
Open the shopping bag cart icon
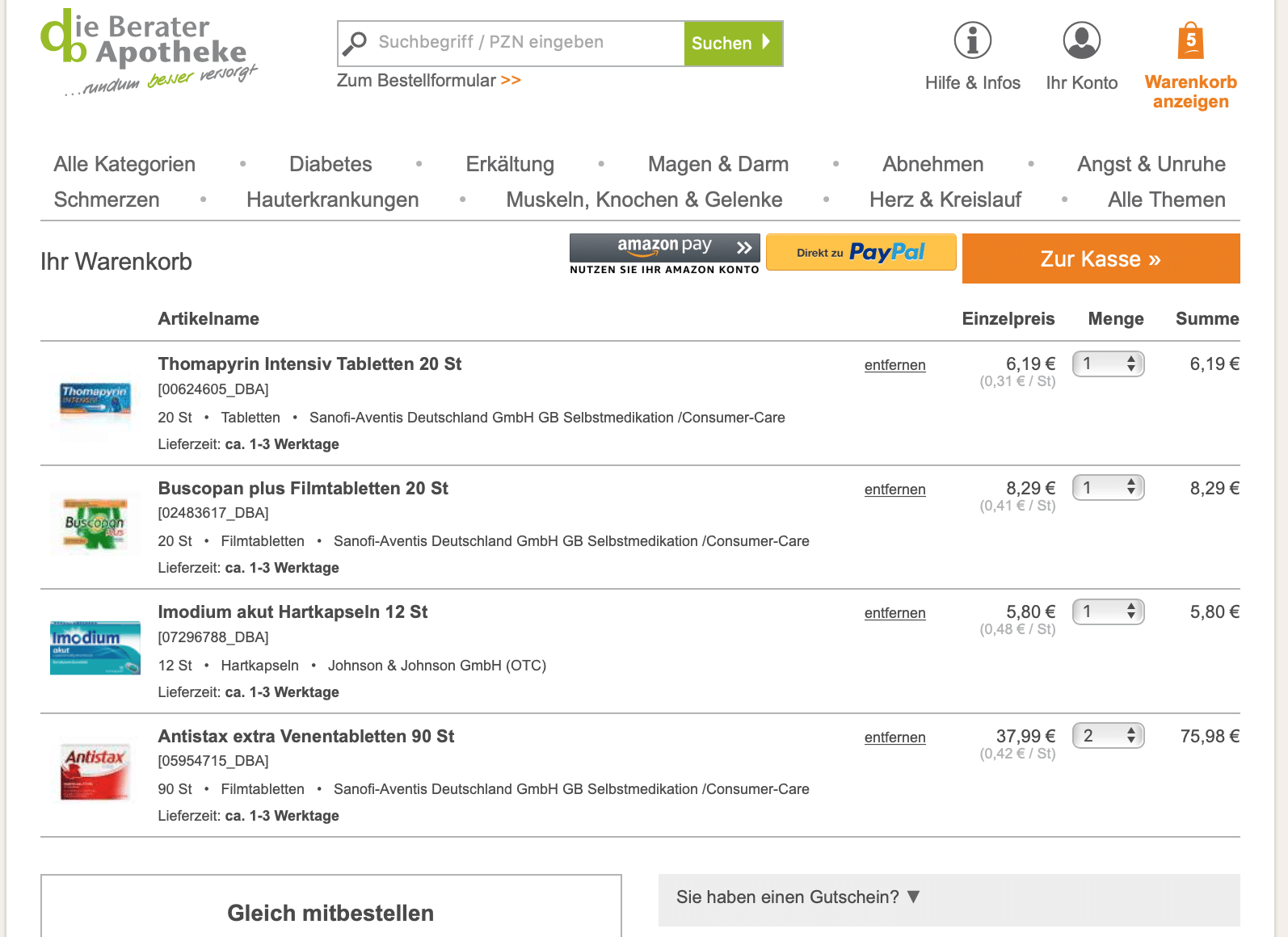[x=1191, y=40]
